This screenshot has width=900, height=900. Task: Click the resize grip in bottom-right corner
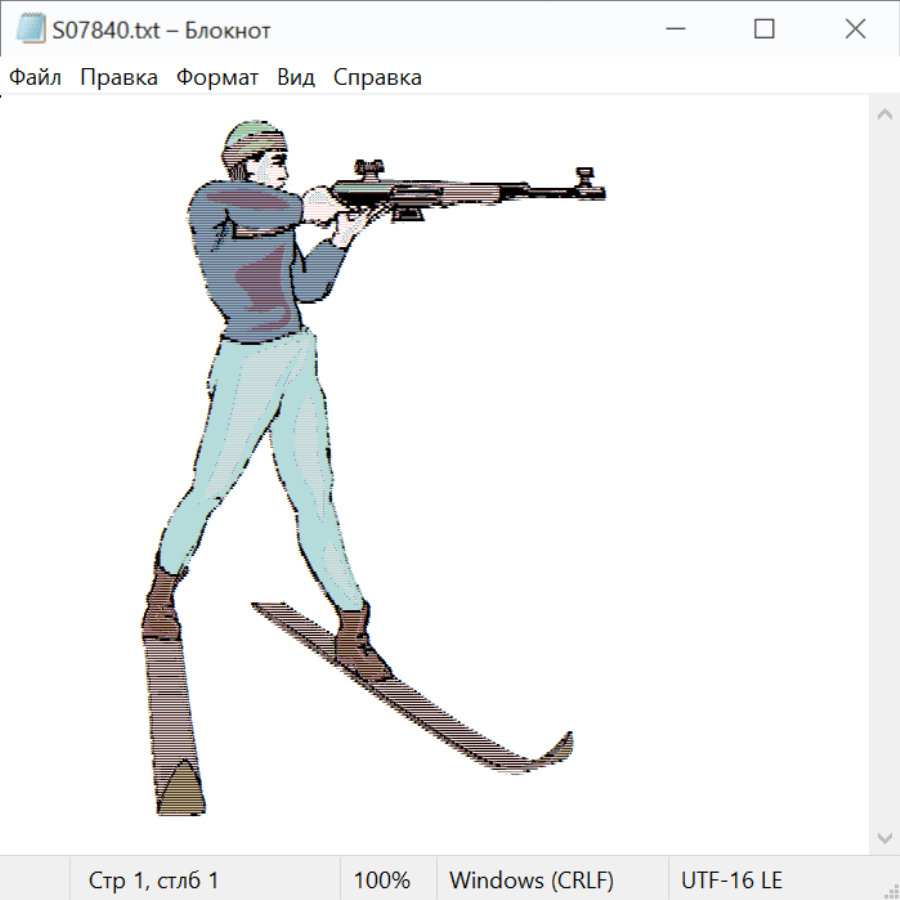coord(890,890)
